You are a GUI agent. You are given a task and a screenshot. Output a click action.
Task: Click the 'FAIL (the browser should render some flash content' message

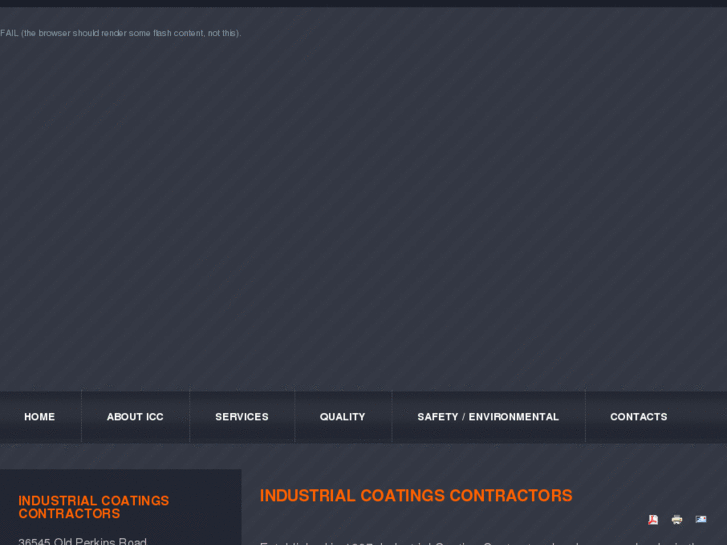121,33
